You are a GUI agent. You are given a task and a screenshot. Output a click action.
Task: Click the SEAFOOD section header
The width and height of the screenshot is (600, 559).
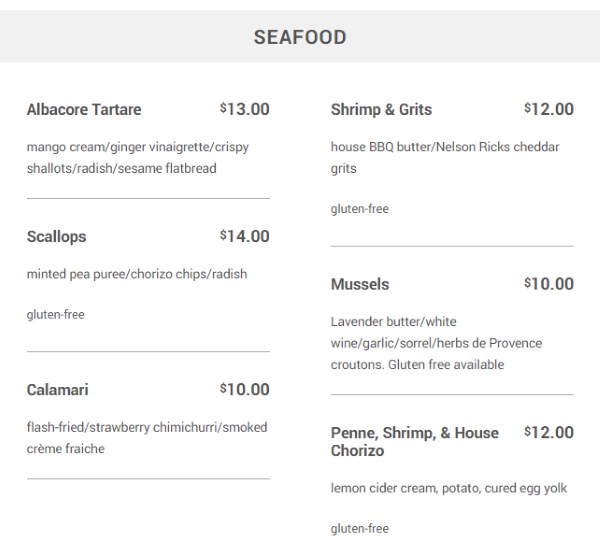[x=300, y=37]
